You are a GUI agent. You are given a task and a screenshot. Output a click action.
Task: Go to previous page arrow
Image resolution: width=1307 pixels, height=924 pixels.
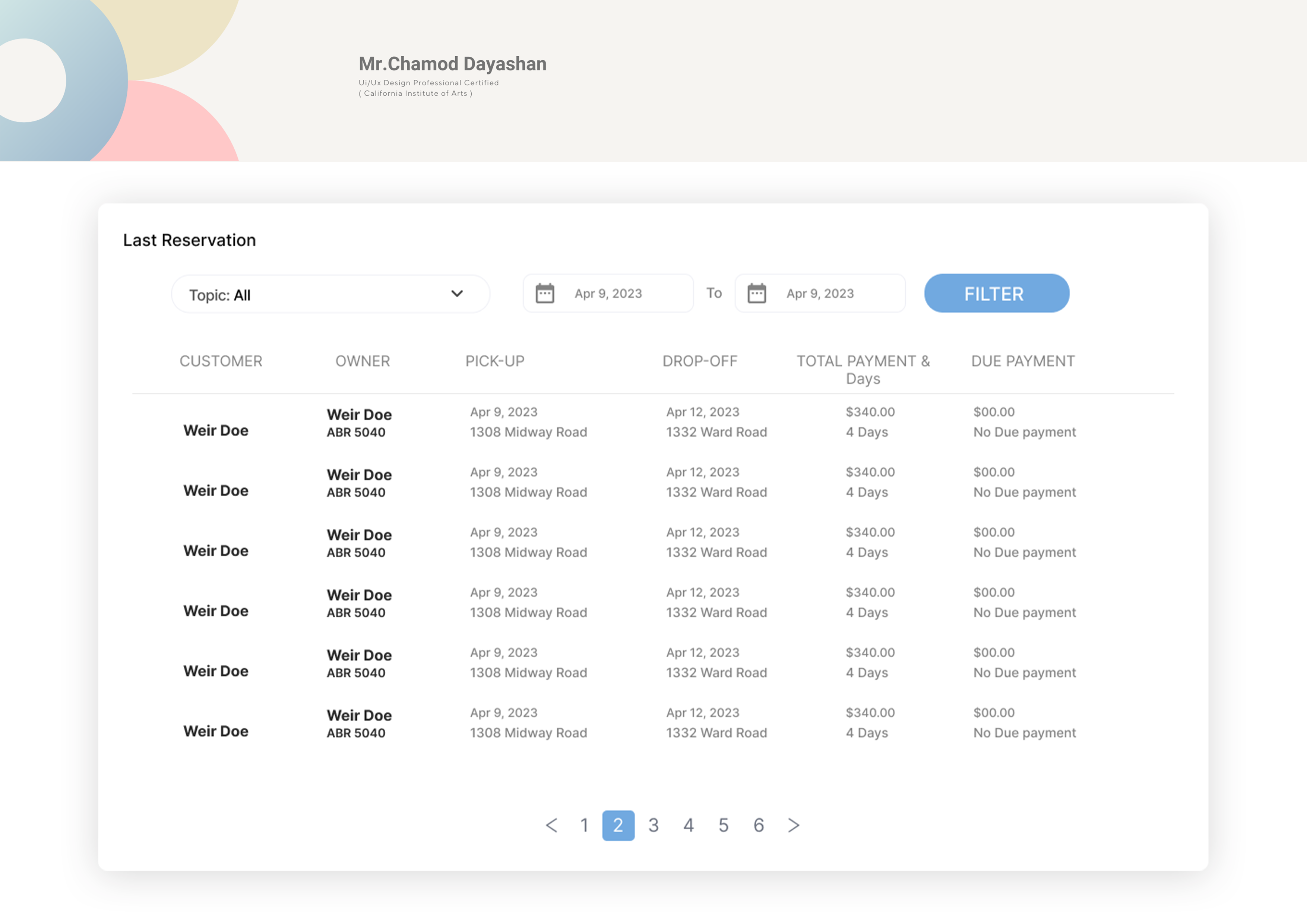click(x=551, y=825)
